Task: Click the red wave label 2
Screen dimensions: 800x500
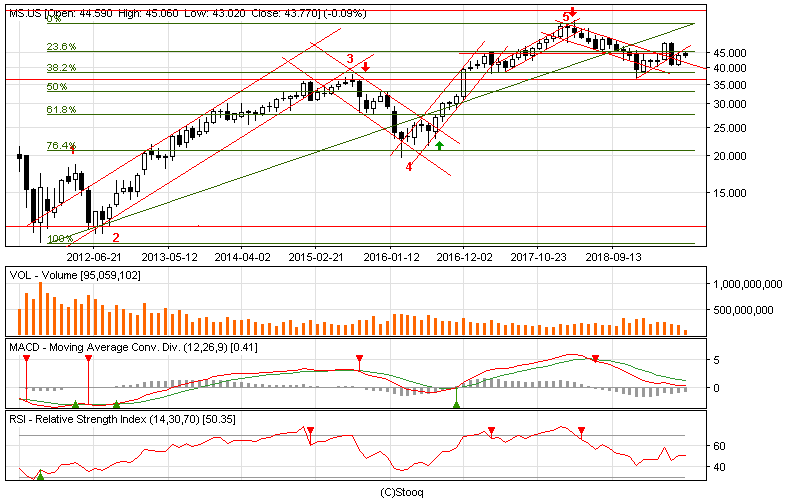Action: coord(116,237)
